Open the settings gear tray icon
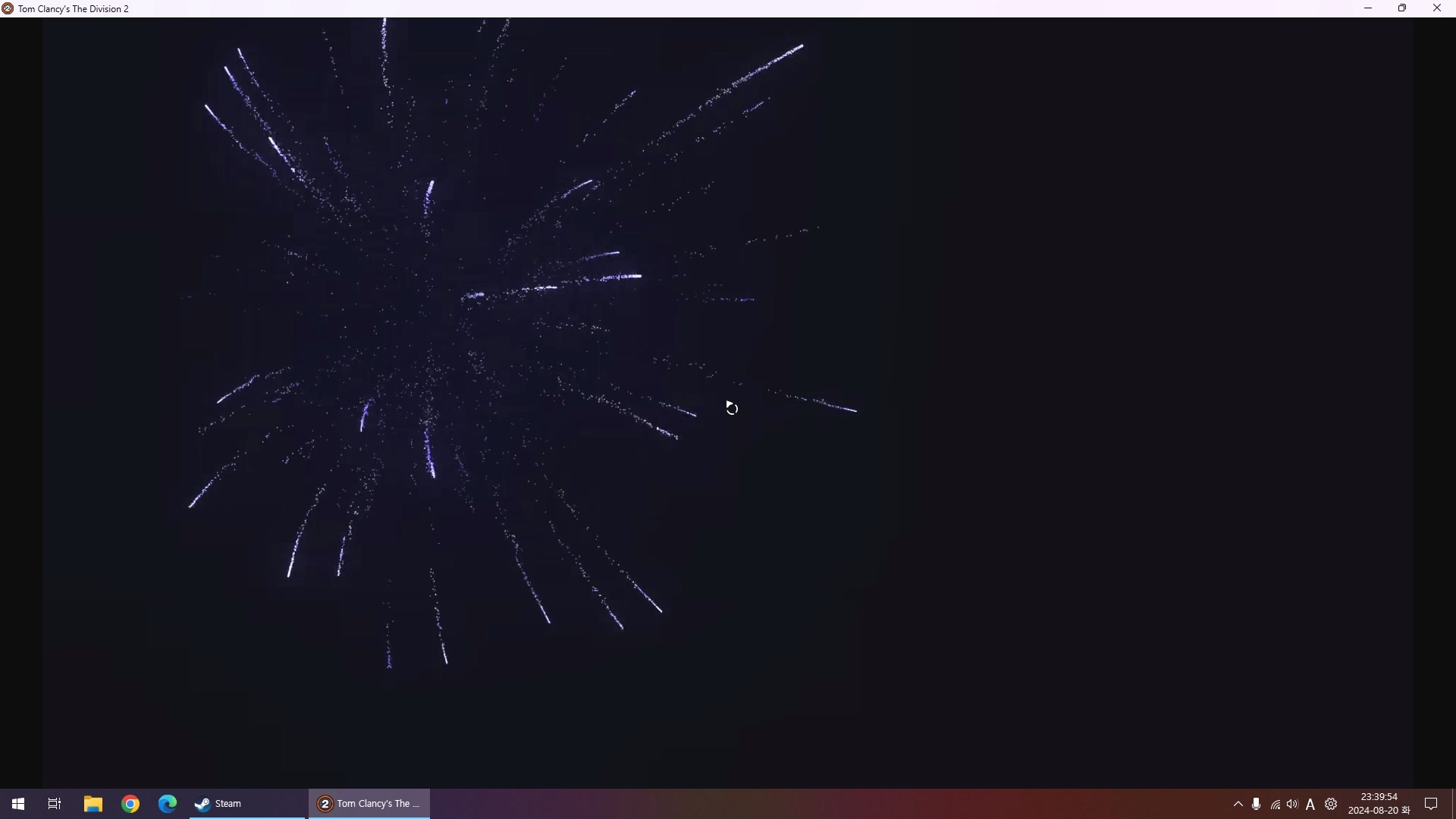Image resolution: width=1456 pixels, height=819 pixels. [x=1331, y=804]
